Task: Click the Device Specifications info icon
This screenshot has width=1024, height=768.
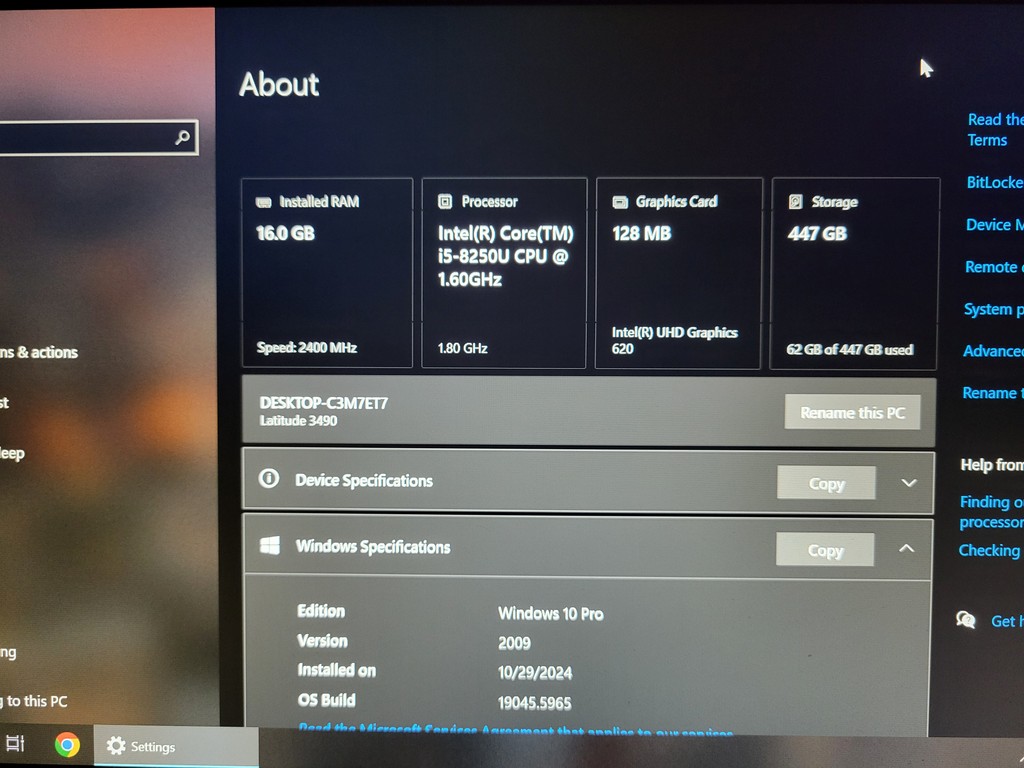Action: coord(268,479)
